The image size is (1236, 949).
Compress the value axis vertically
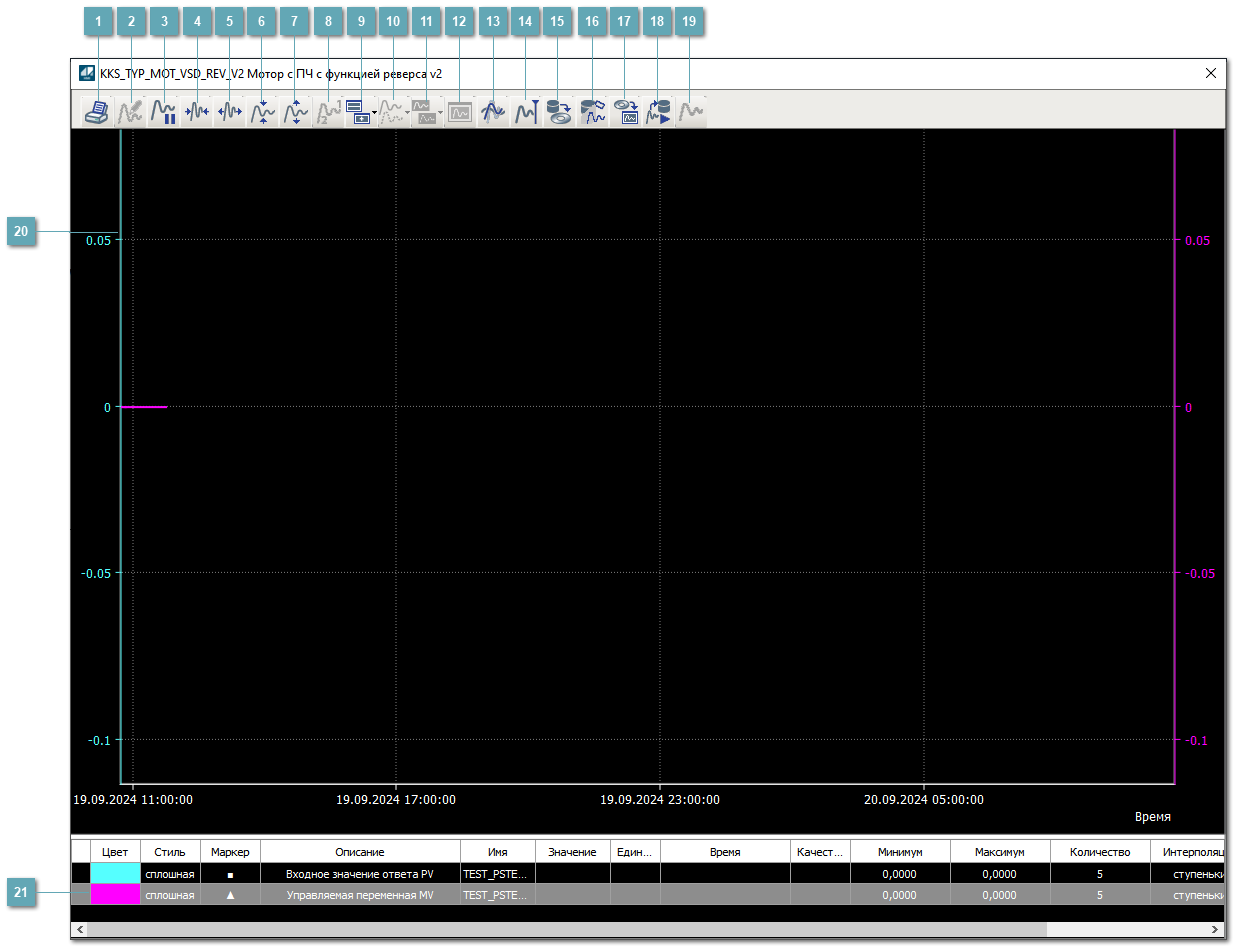pos(263,112)
